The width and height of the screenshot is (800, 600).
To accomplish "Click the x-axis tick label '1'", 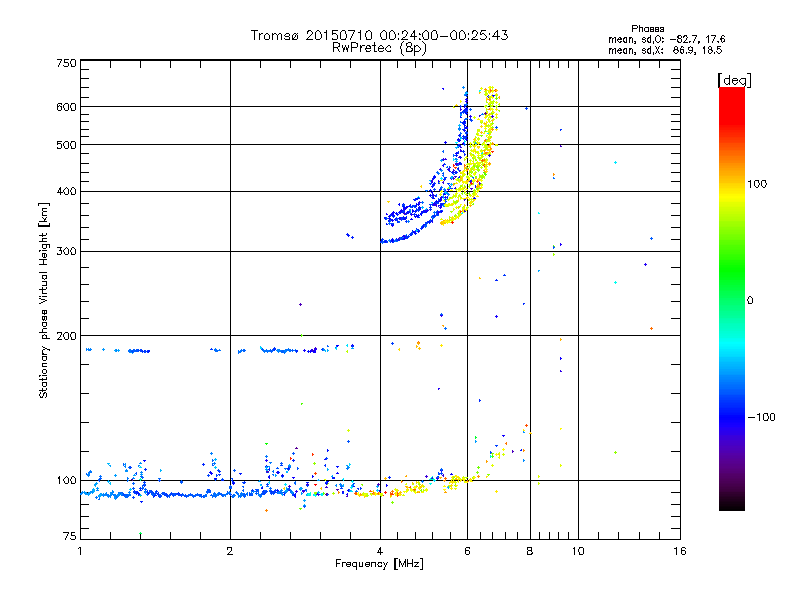I will (x=80, y=551).
